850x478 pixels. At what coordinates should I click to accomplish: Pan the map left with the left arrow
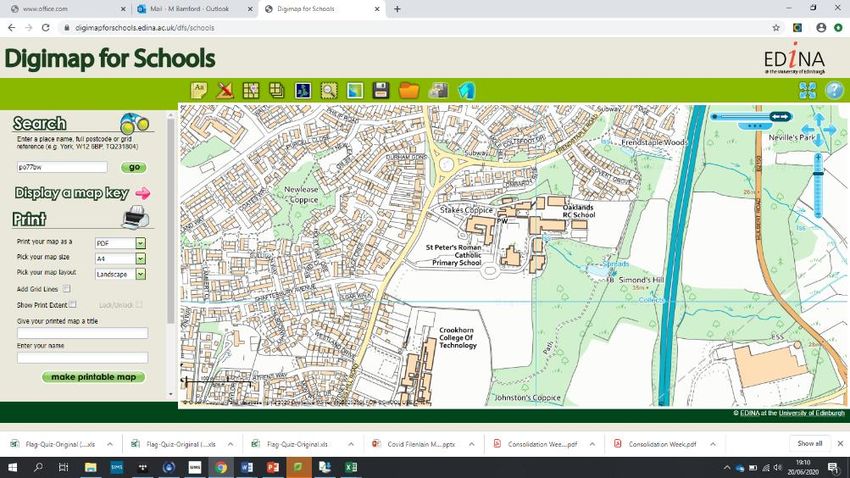(808, 130)
